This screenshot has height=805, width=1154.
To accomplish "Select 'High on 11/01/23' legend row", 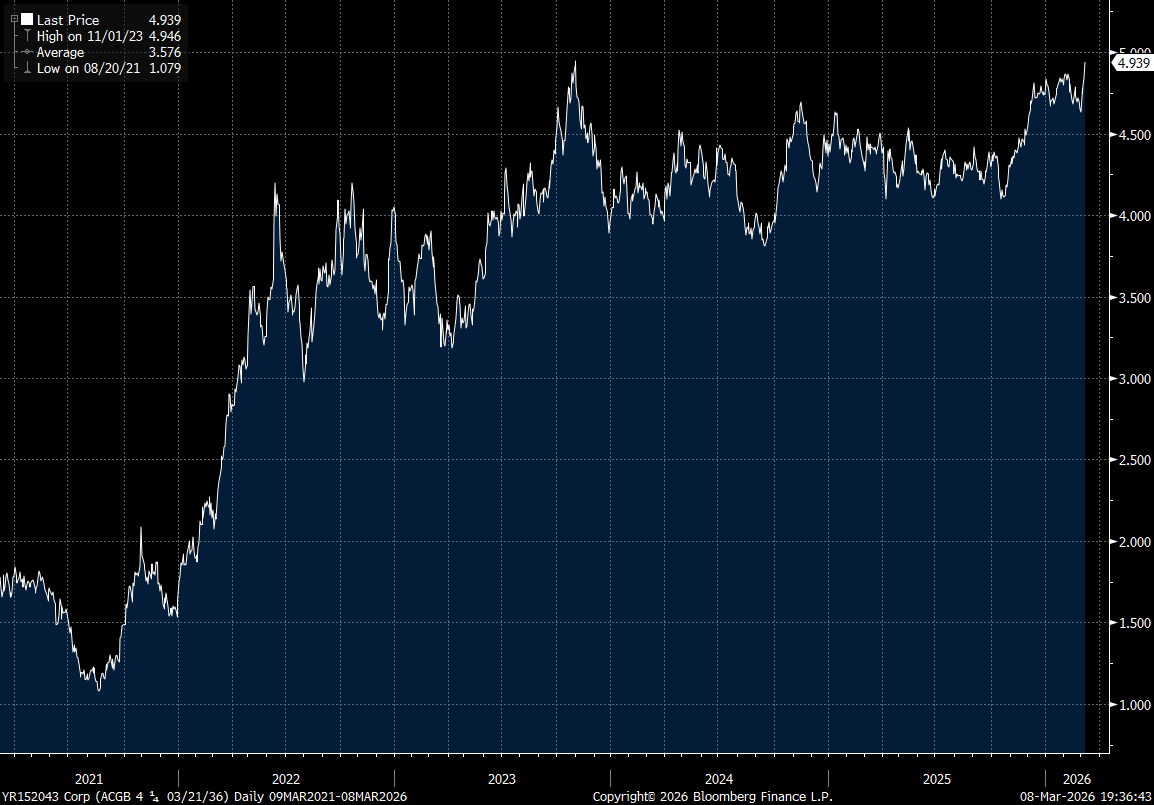I will 90,36.
